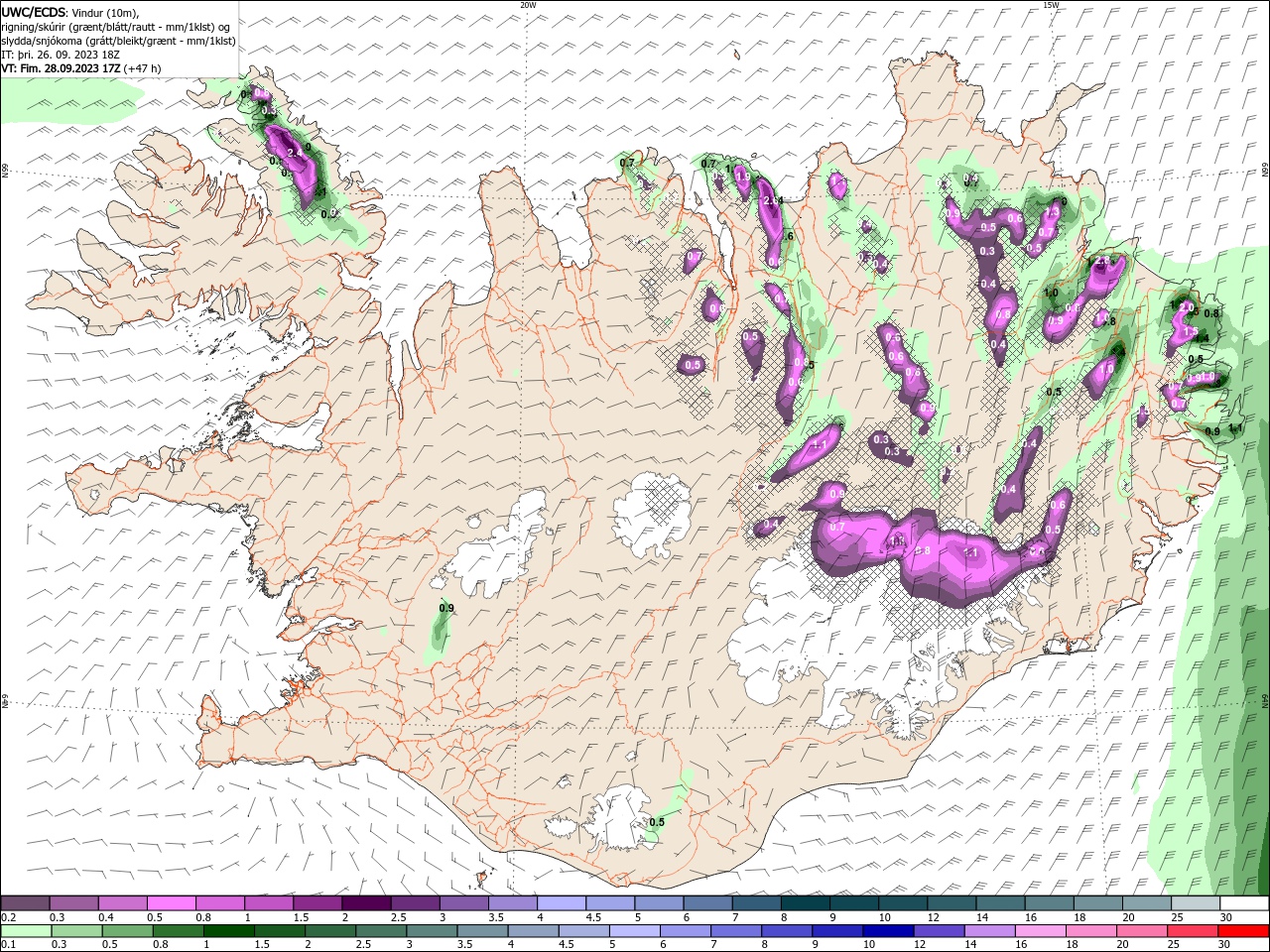Pick the deep blue rain swatch at 10
The image size is (1270, 952).
click(887, 932)
